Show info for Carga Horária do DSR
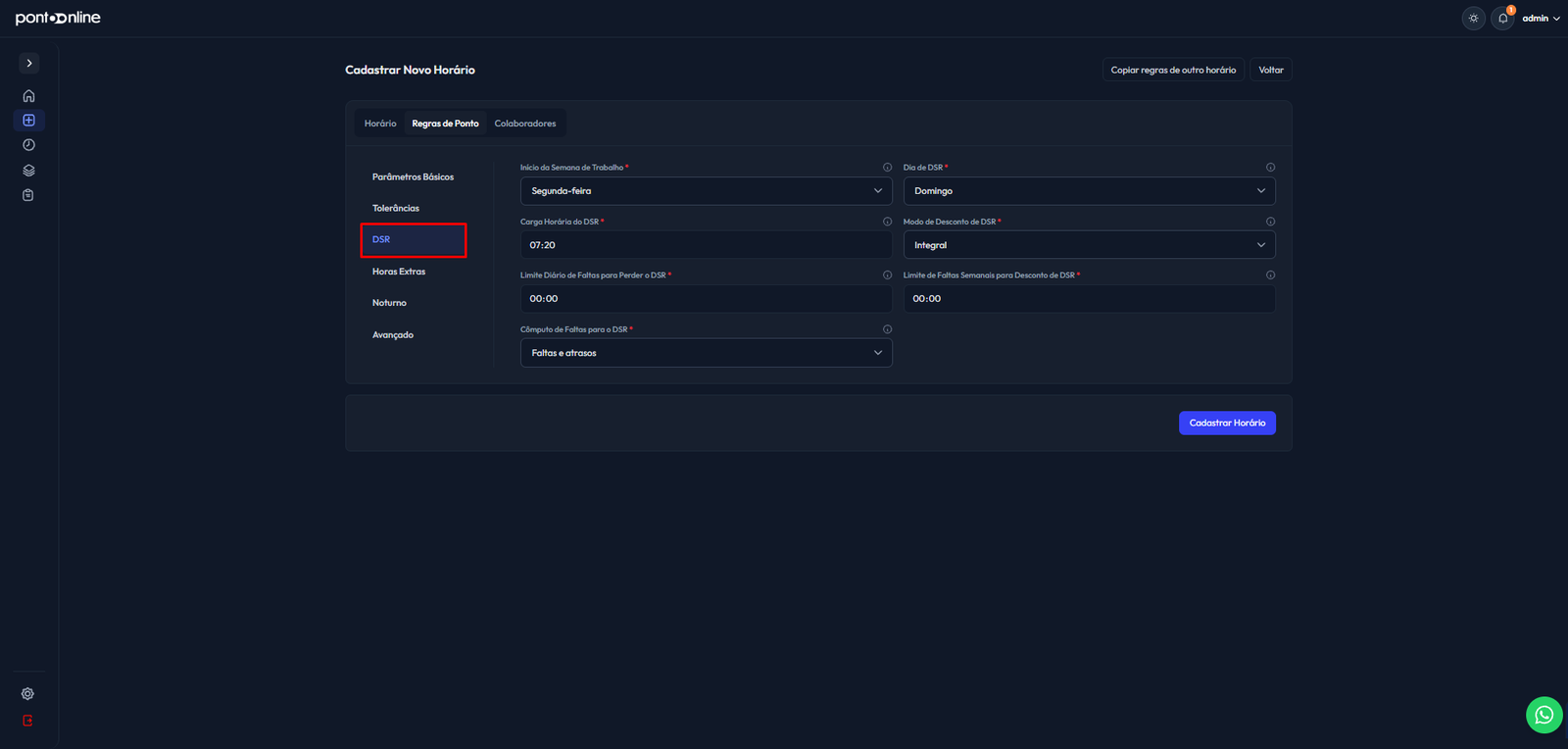The width and height of the screenshot is (1568, 749). tap(887, 222)
